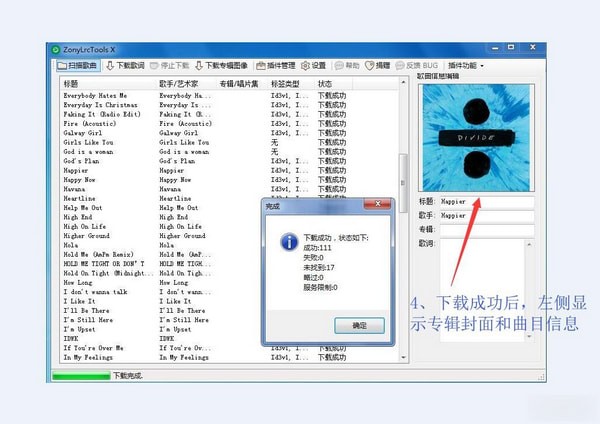Click the 歌词 lyrics text area
600x424 pixels.
pos(483,290)
